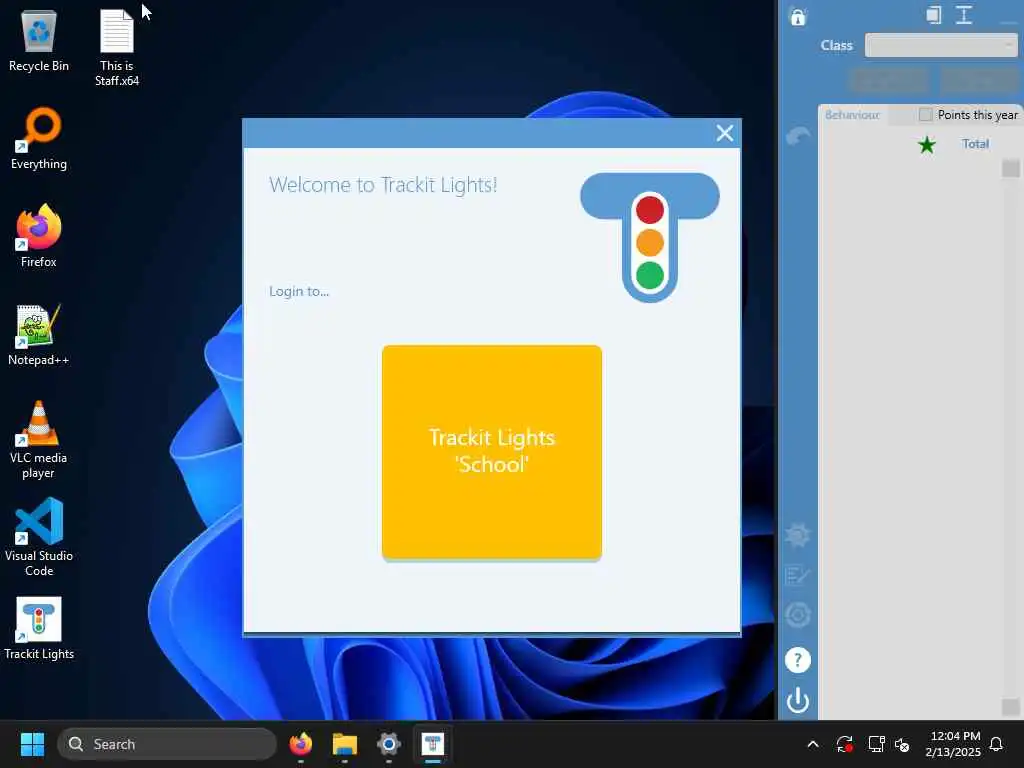Open the Class dropdown

point(940,45)
